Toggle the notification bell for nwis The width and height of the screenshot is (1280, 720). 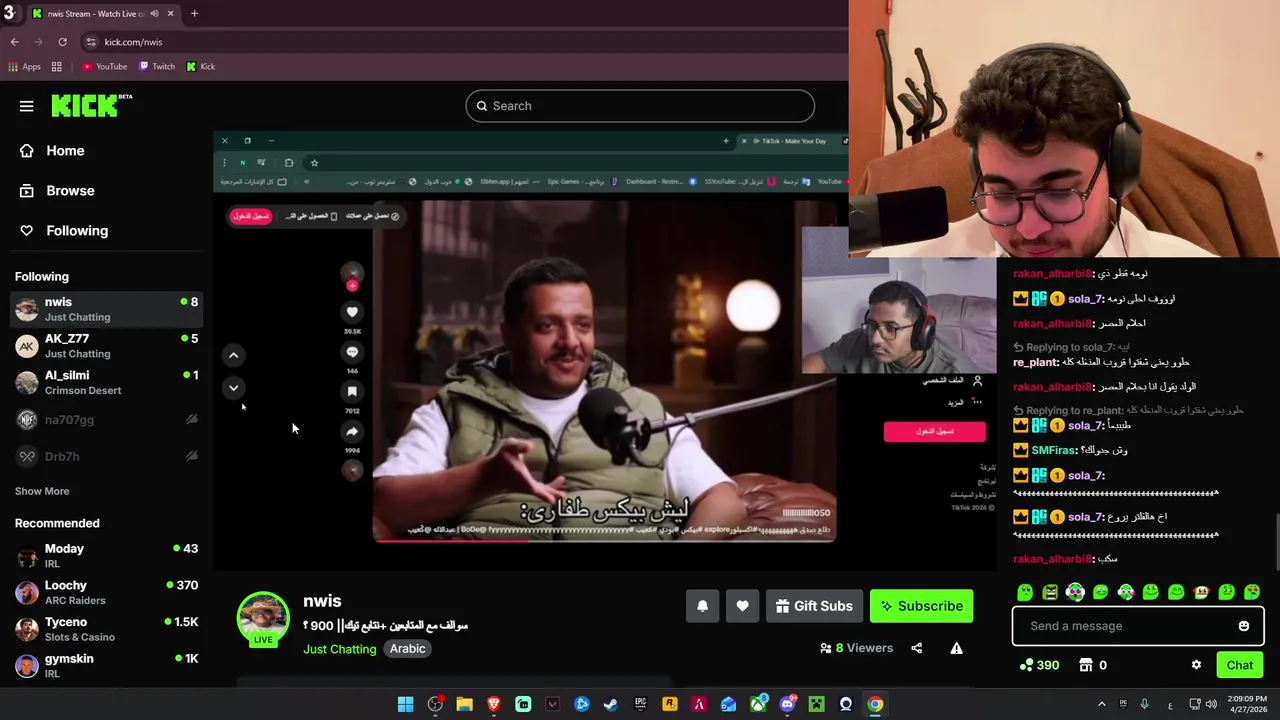click(x=702, y=606)
